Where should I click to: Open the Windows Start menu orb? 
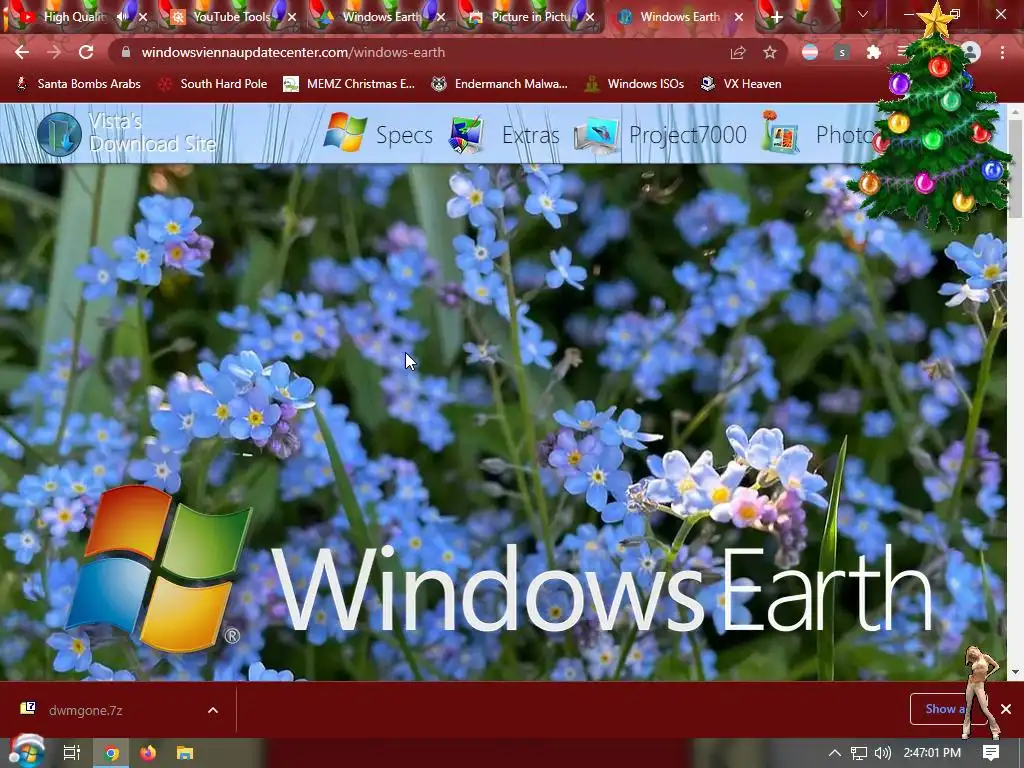pyautogui.click(x=26, y=752)
